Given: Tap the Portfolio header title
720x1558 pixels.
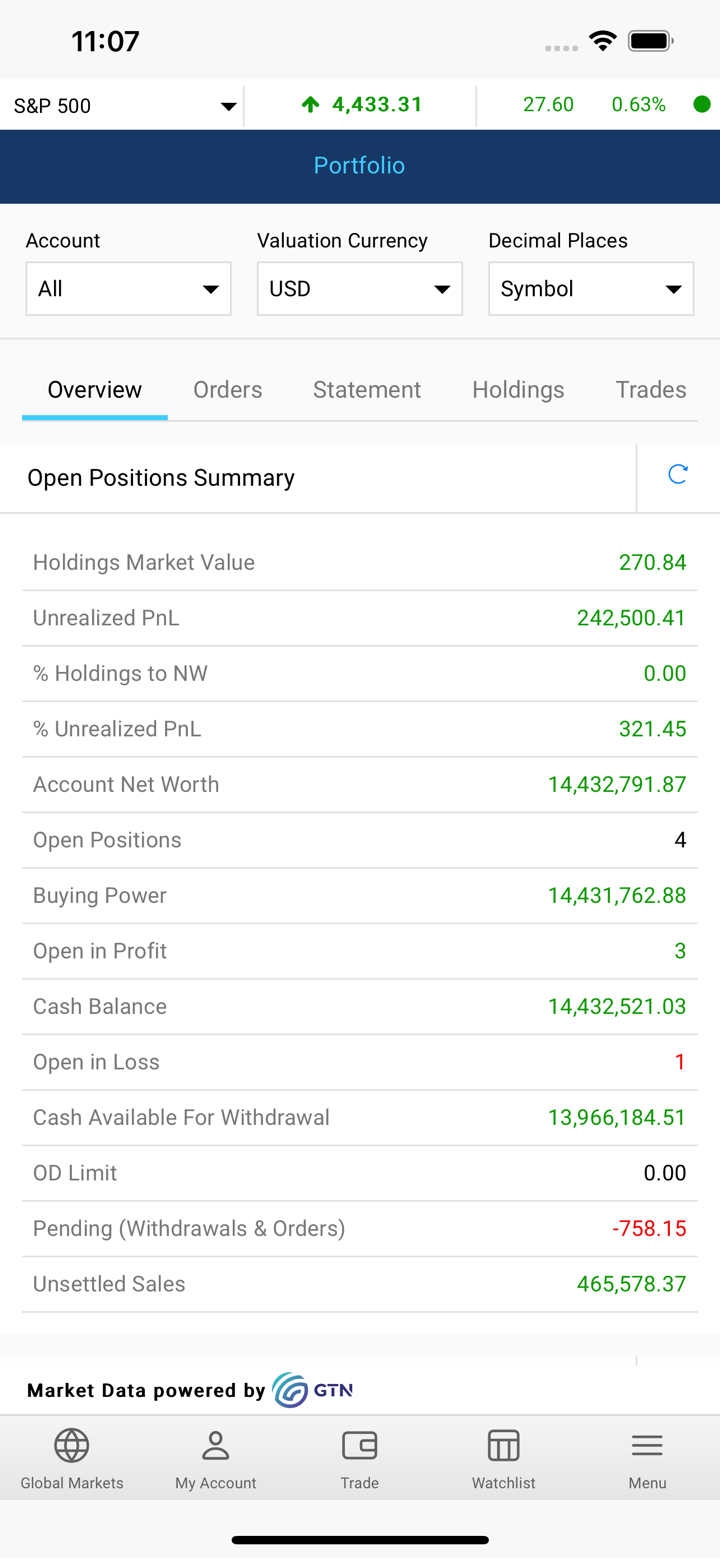Looking at the screenshot, I should (x=359, y=166).
